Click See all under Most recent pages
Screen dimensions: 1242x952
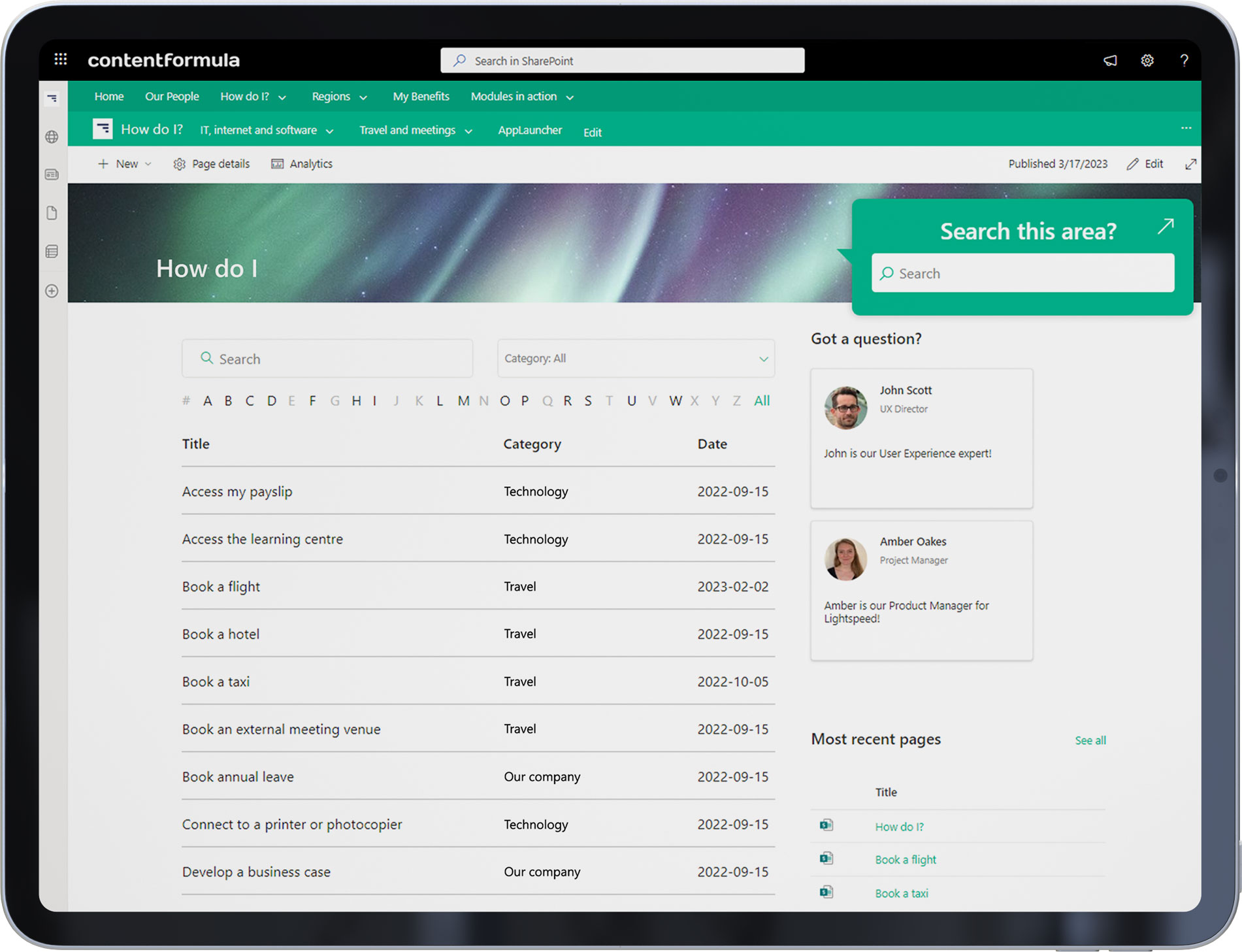coord(1090,740)
